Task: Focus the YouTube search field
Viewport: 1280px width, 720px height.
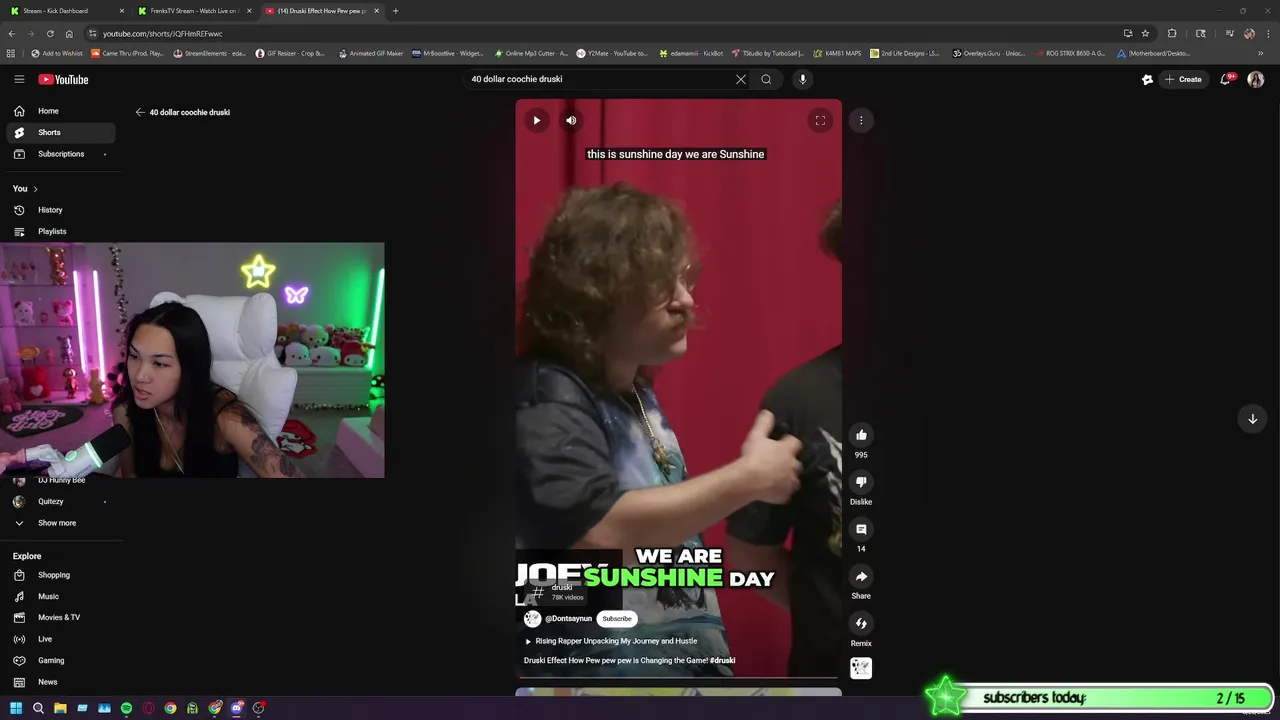Action: 600,79
